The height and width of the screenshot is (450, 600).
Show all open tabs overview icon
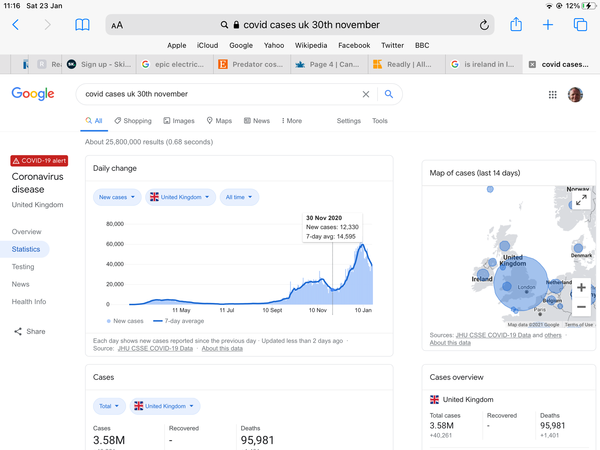click(x=580, y=25)
